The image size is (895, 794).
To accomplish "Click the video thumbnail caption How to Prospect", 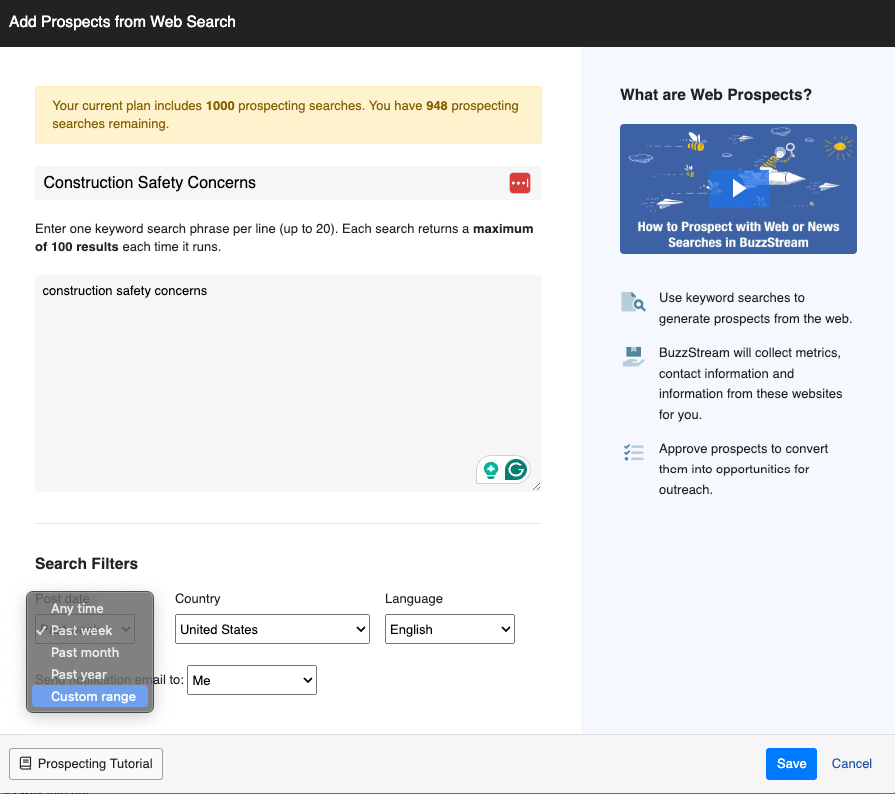I will click(738, 235).
